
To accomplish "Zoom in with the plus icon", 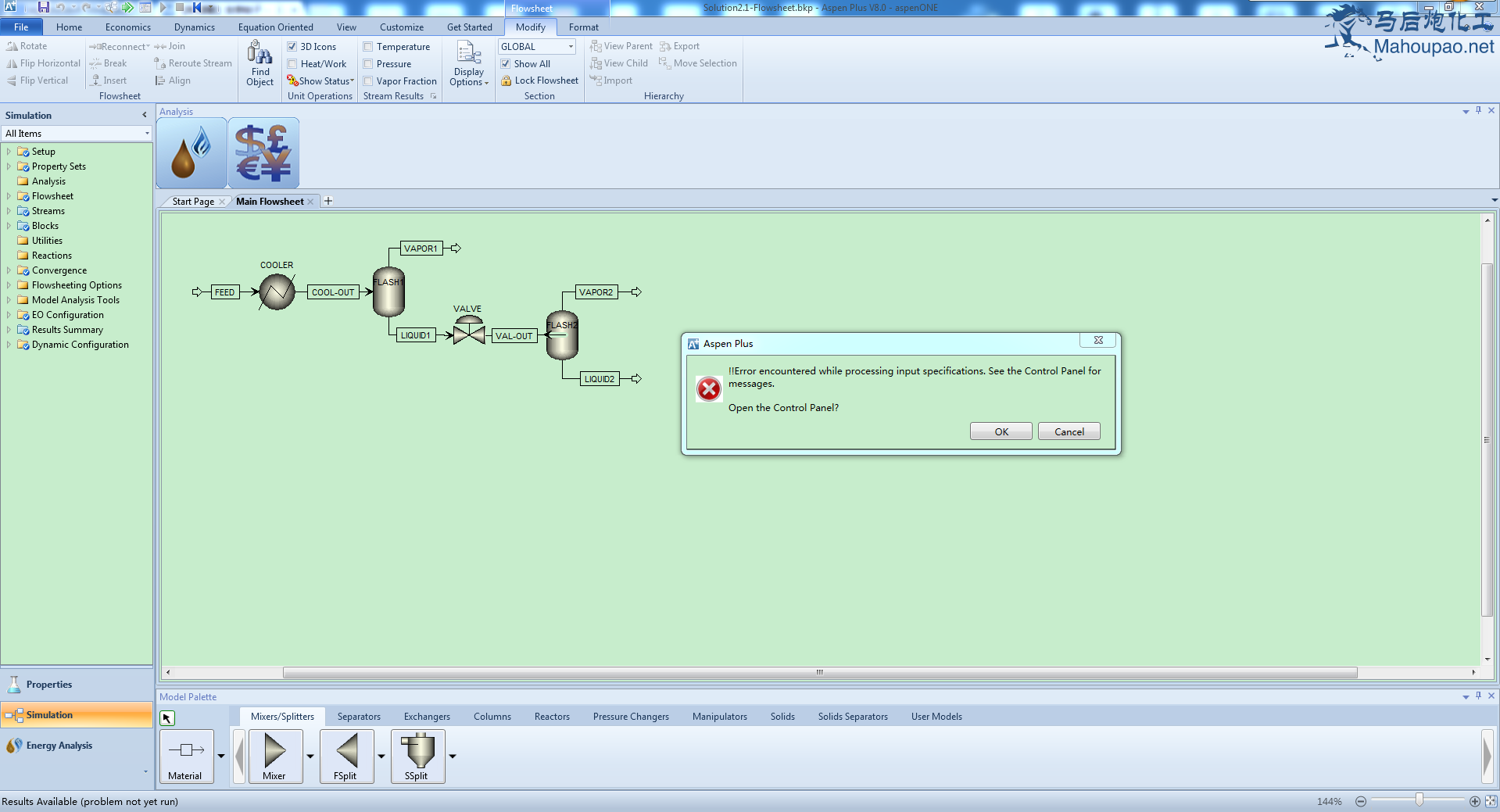I will (1475, 801).
